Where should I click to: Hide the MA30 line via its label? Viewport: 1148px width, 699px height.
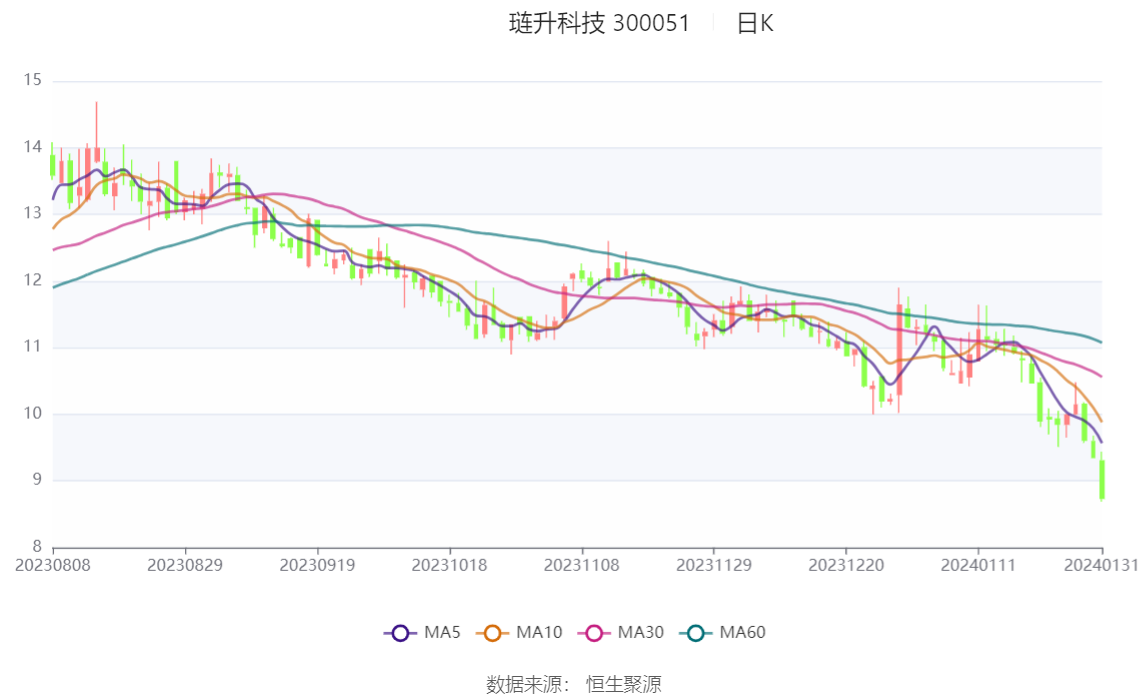click(x=641, y=632)
